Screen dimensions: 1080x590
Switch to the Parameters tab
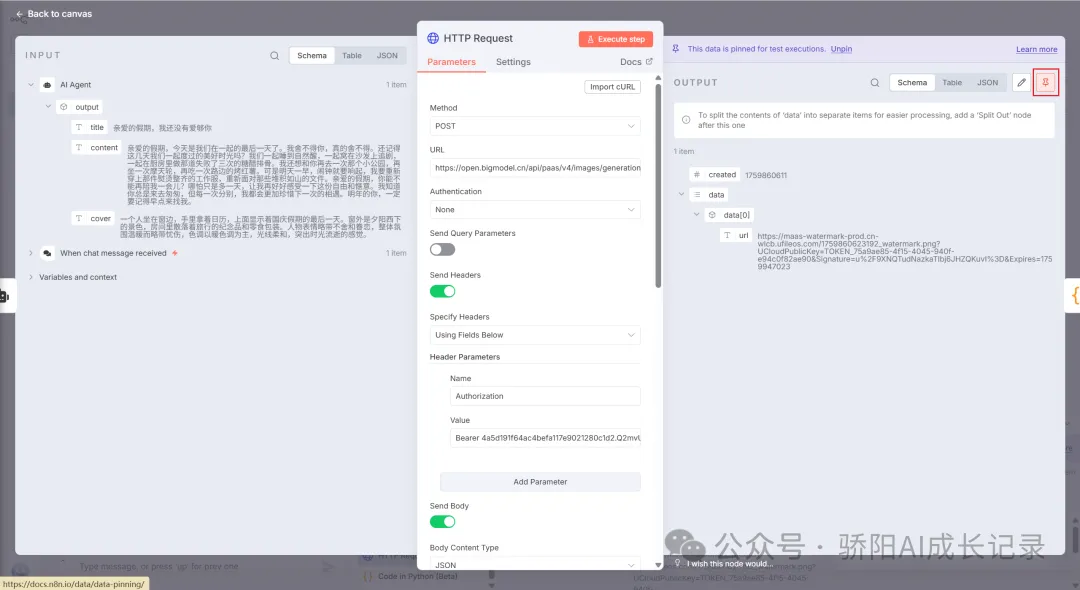(x=451, y=62)
